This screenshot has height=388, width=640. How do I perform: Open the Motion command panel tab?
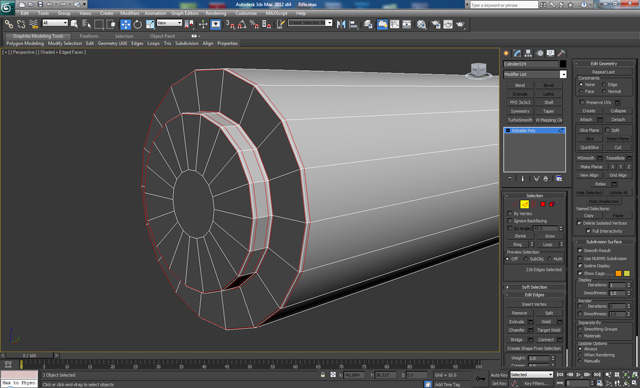pyautogui.click(x=540, y=53)
